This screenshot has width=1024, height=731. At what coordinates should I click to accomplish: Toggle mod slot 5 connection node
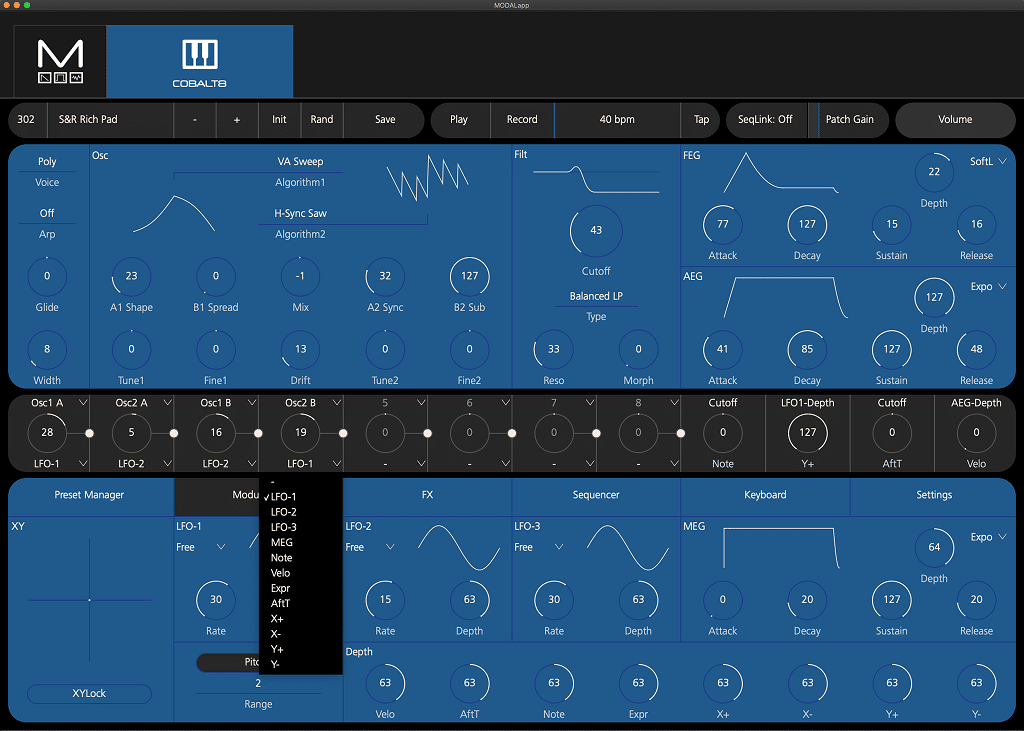(427, 433)
